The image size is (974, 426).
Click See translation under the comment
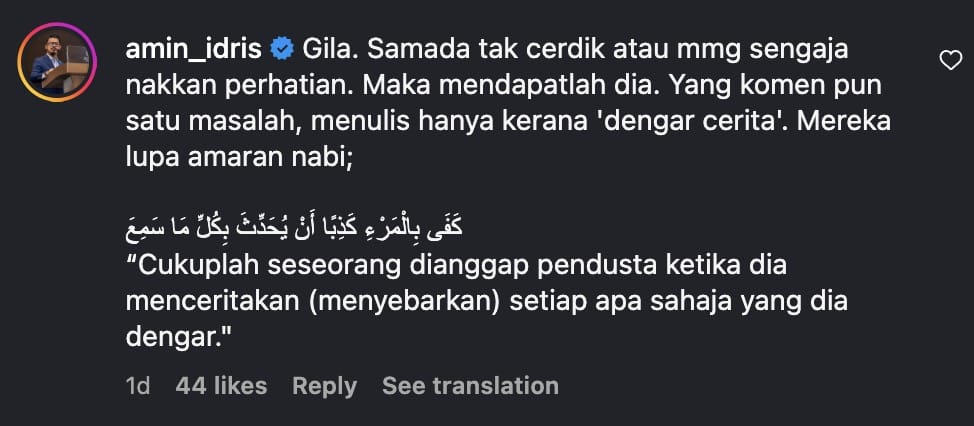470,386
